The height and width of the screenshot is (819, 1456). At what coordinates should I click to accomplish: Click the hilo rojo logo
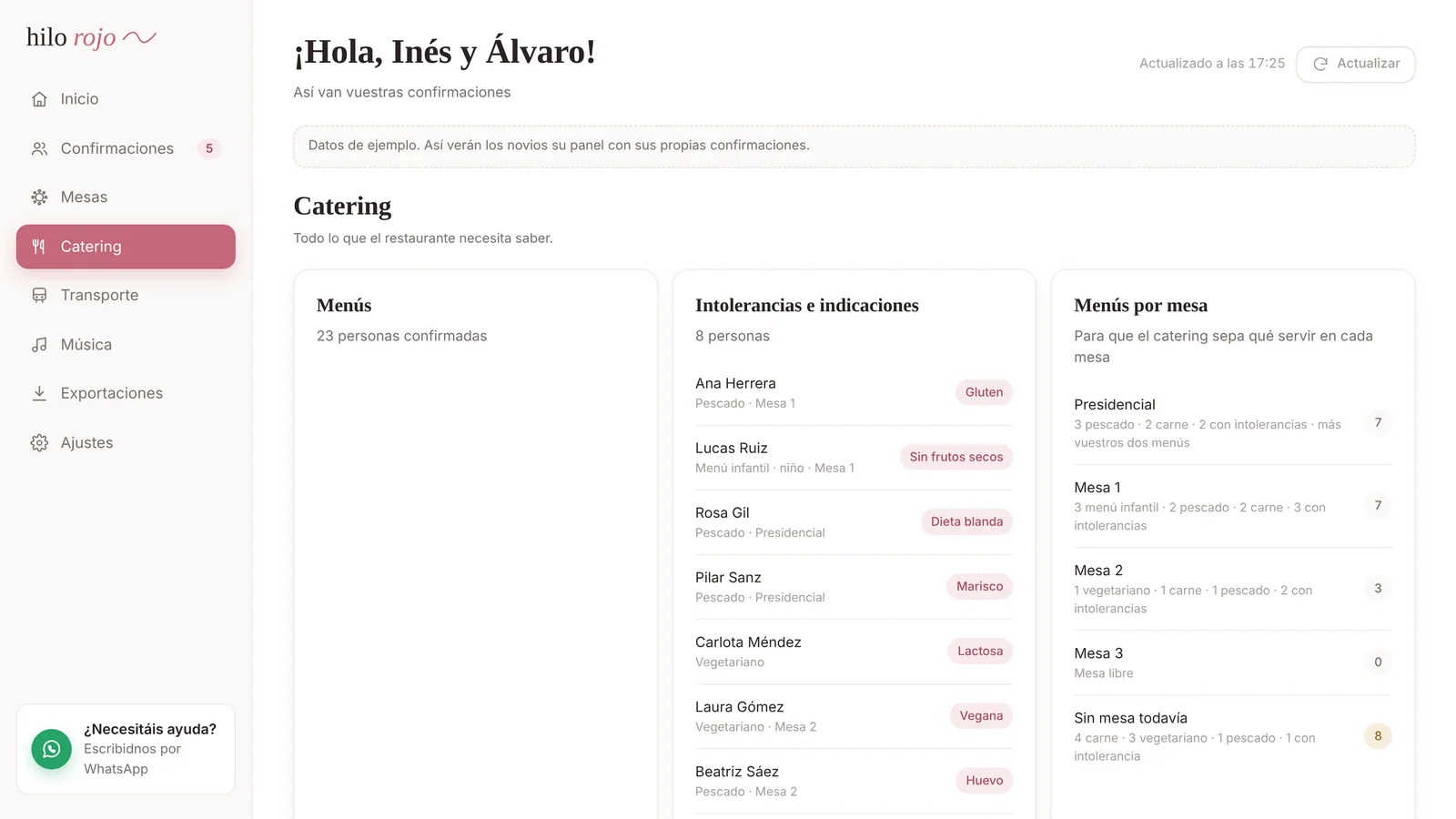tap(91, 37)
